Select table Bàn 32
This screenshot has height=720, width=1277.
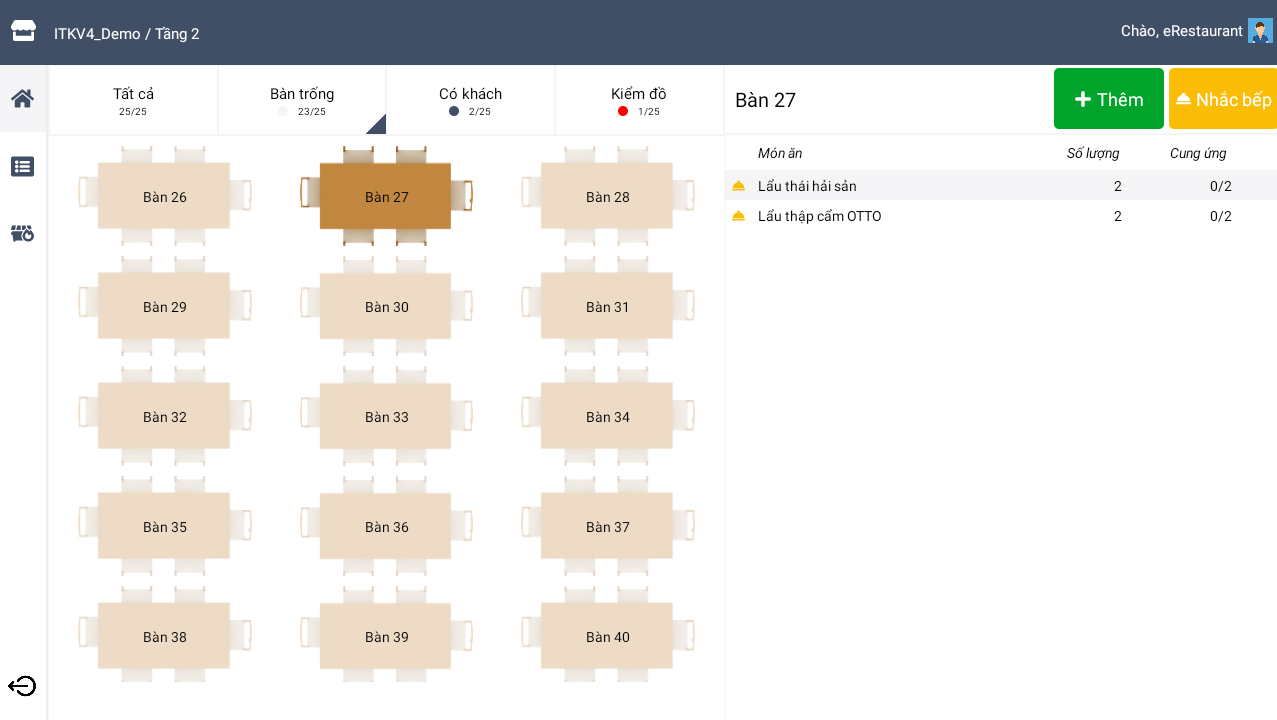click(x=165, y=417)
